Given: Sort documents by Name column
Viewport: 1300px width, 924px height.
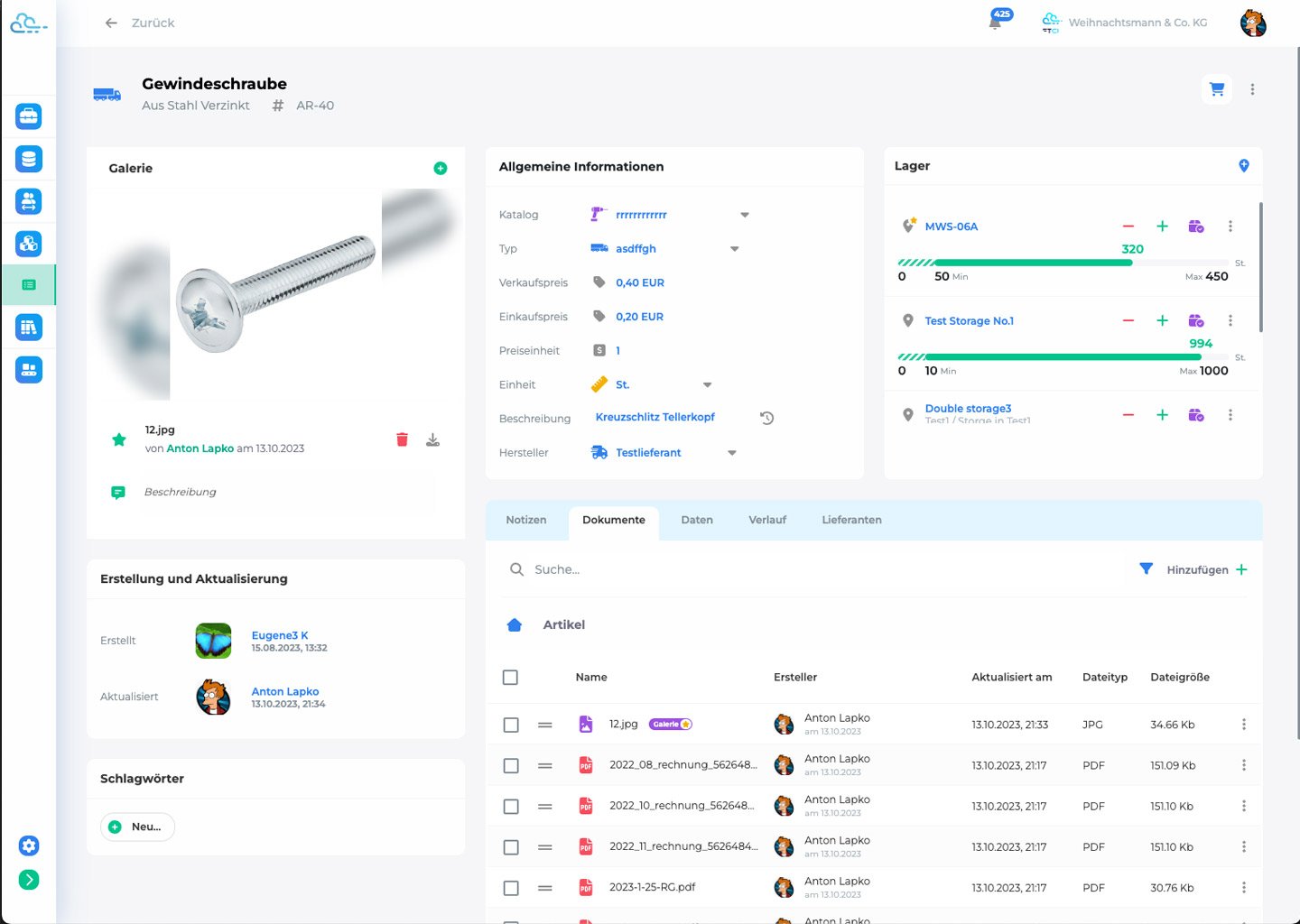Looking at the screenshot, I should pyautogui.click(x=591, y=678).
